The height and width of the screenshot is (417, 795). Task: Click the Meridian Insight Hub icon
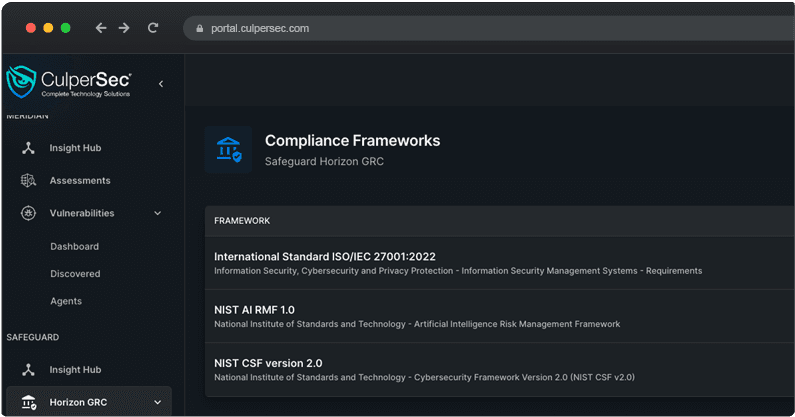coord(28,148)
